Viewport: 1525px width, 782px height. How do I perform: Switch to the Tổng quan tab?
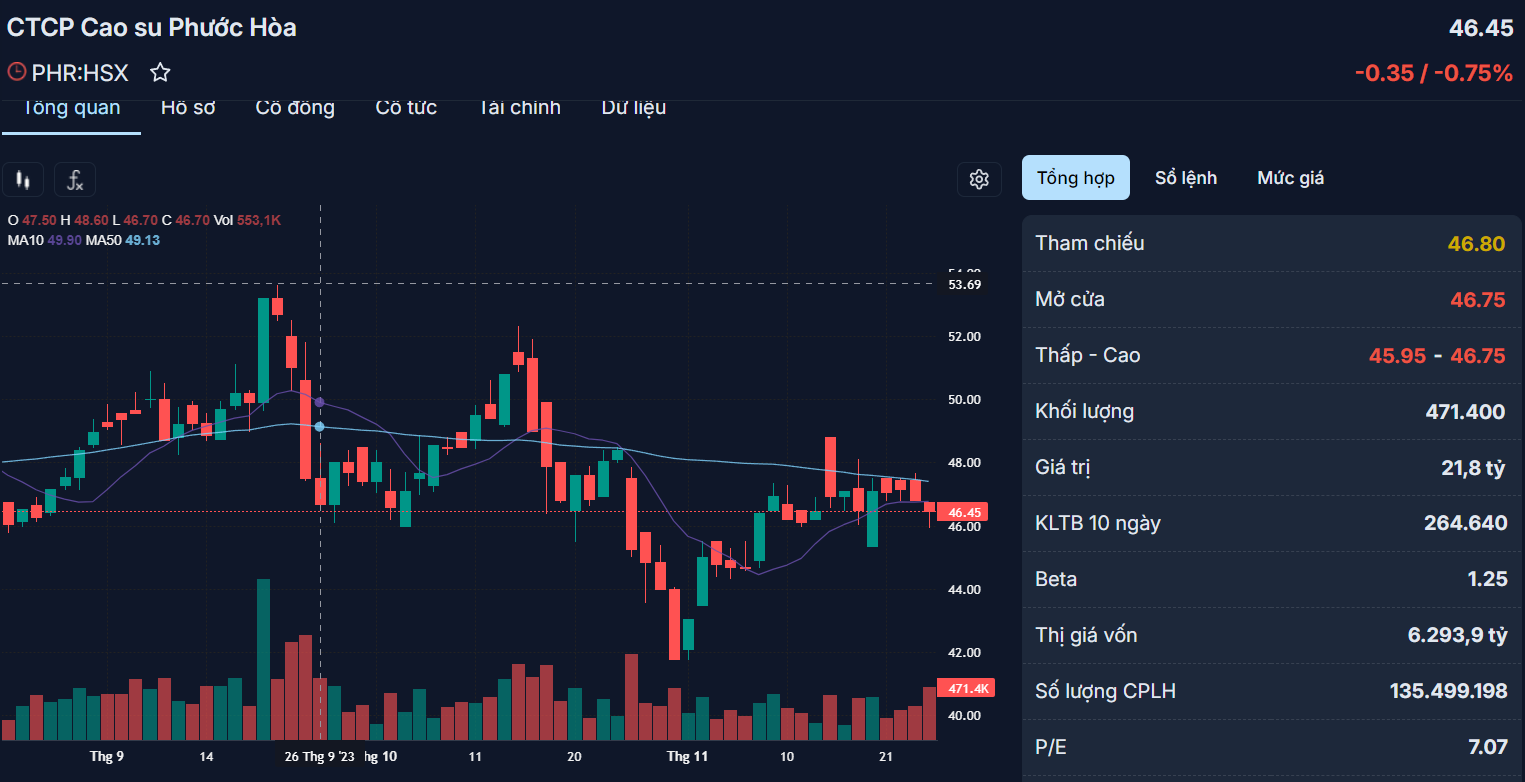click(x=71, y=108)
